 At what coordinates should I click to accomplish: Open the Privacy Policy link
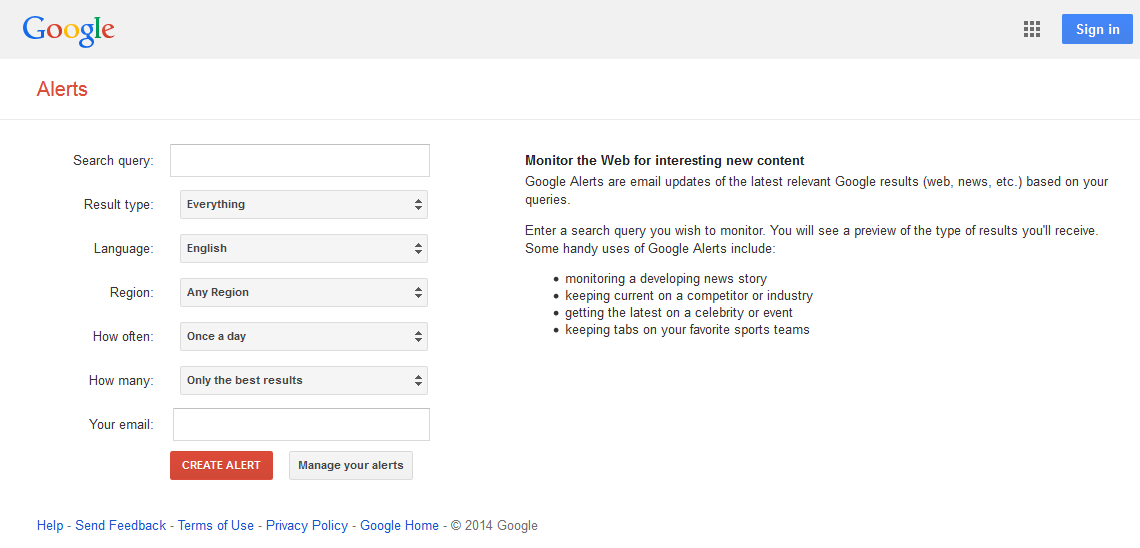307,526
